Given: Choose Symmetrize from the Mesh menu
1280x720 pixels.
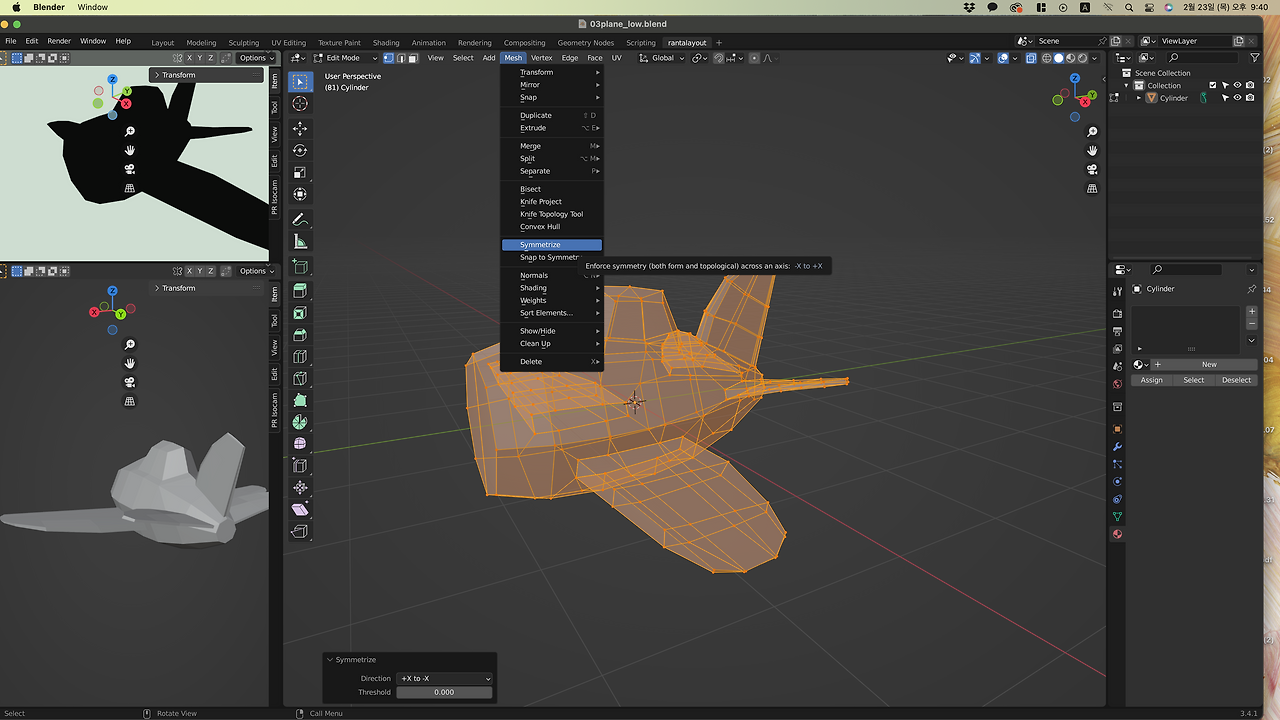Looking at the screenshot, I should point(540,245).
